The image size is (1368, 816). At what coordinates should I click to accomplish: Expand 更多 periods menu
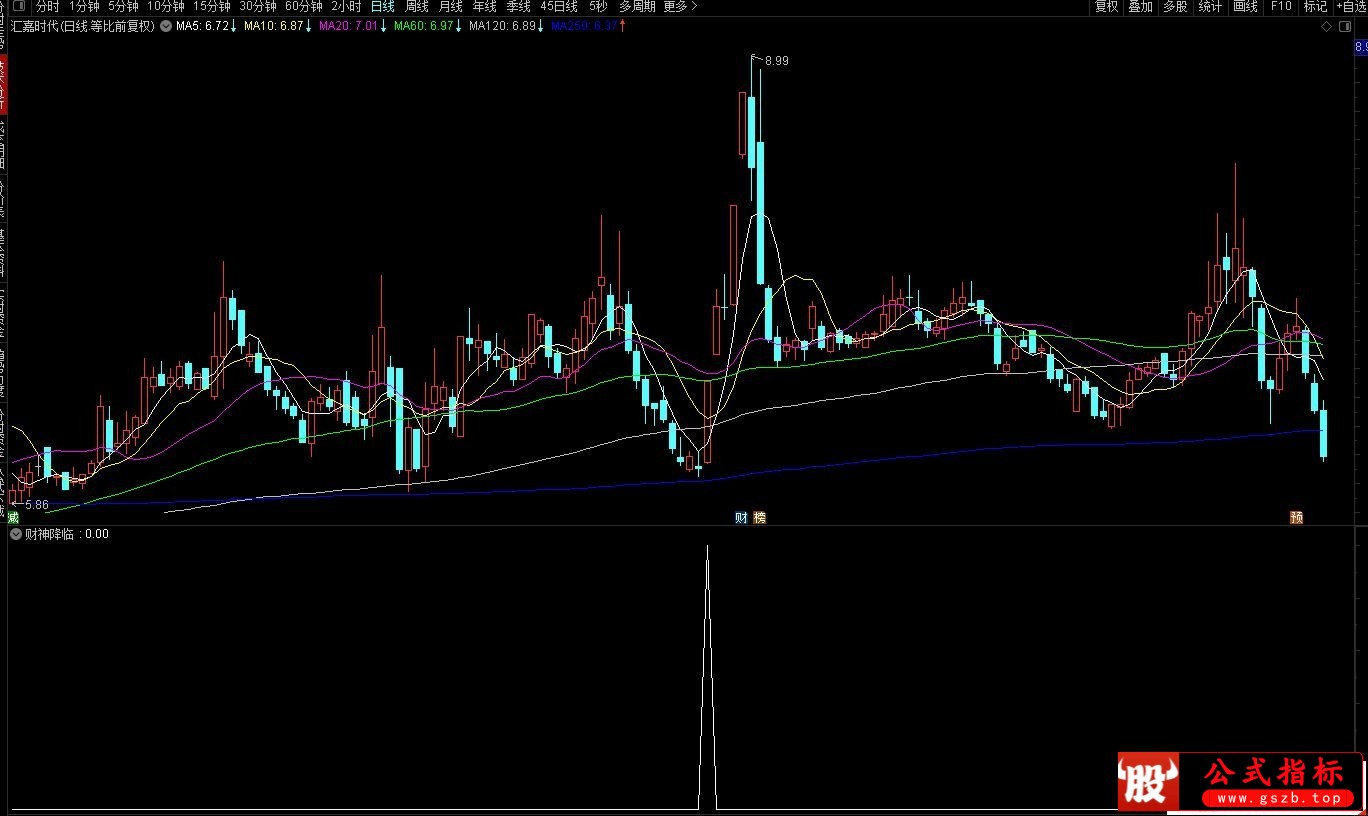tap(680, 6)
